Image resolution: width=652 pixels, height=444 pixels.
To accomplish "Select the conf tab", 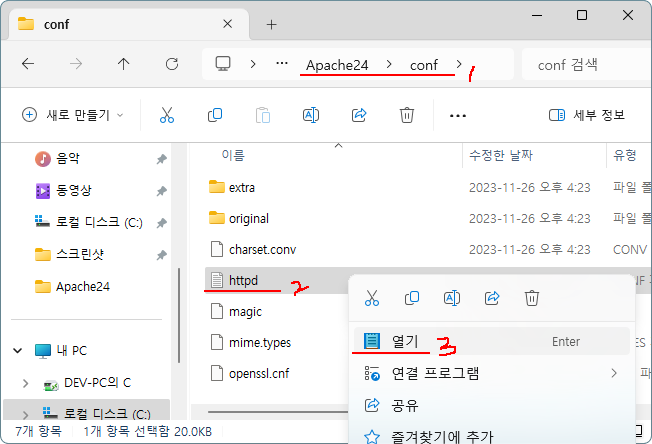I will 128,24.
